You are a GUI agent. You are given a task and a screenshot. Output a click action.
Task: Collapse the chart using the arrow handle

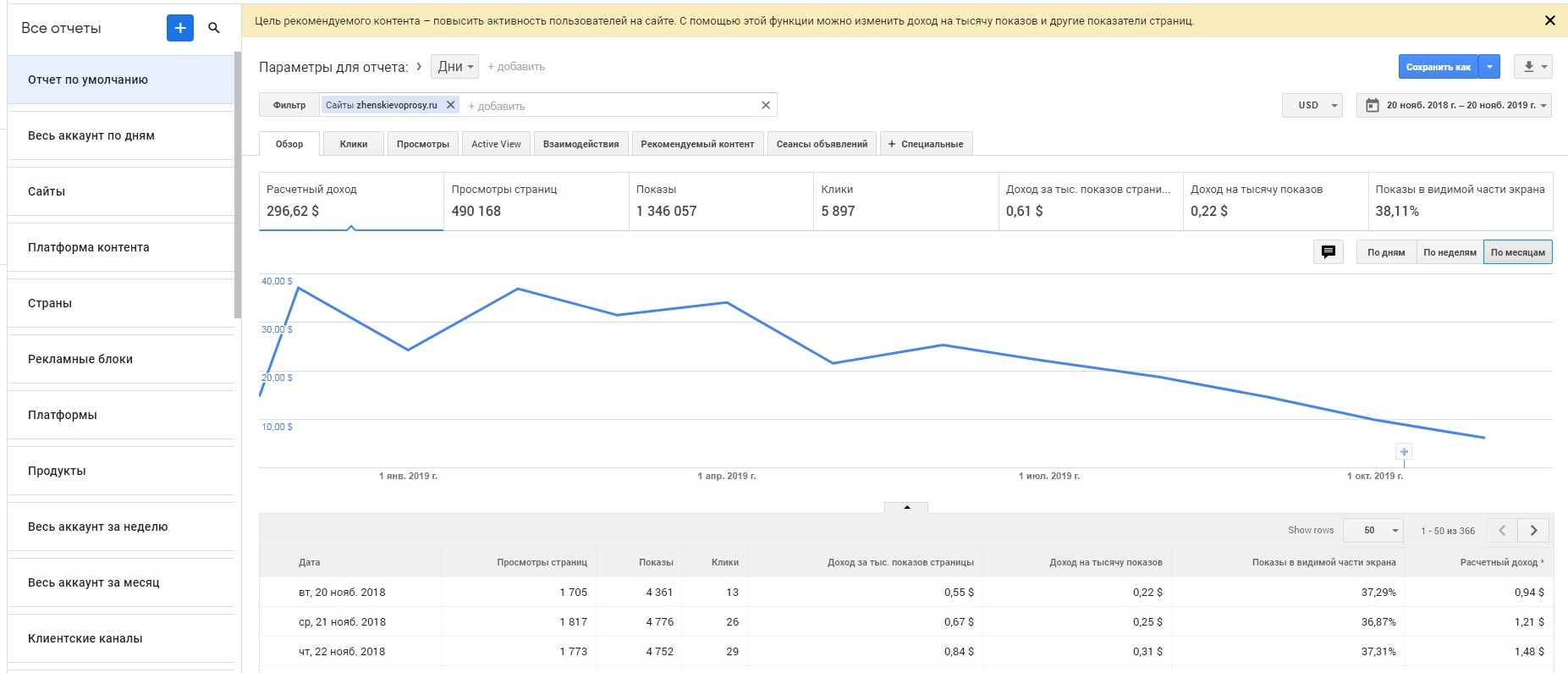pos(906,508)
